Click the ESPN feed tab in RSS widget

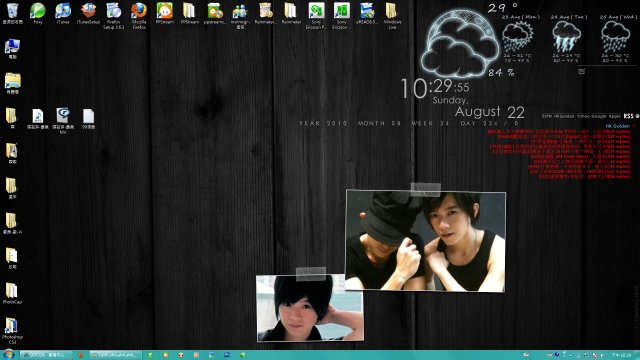click(x=547, y=116)
